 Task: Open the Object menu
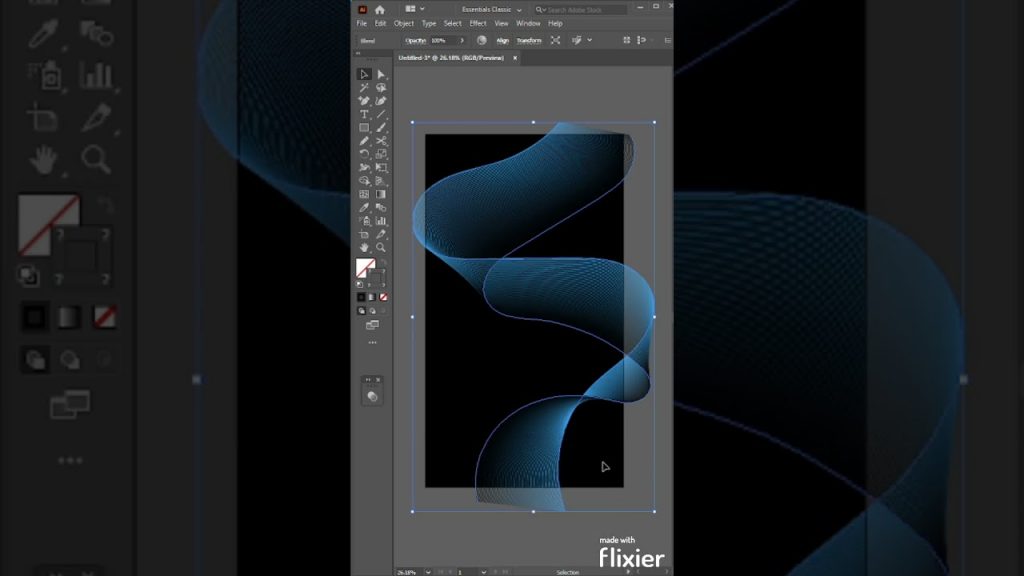click(404, 23)
